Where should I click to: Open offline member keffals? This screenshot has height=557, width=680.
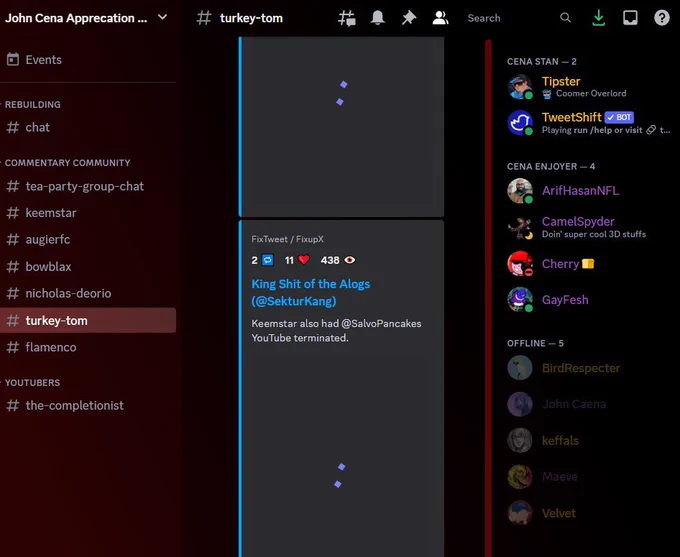click(x=590, y=441)
